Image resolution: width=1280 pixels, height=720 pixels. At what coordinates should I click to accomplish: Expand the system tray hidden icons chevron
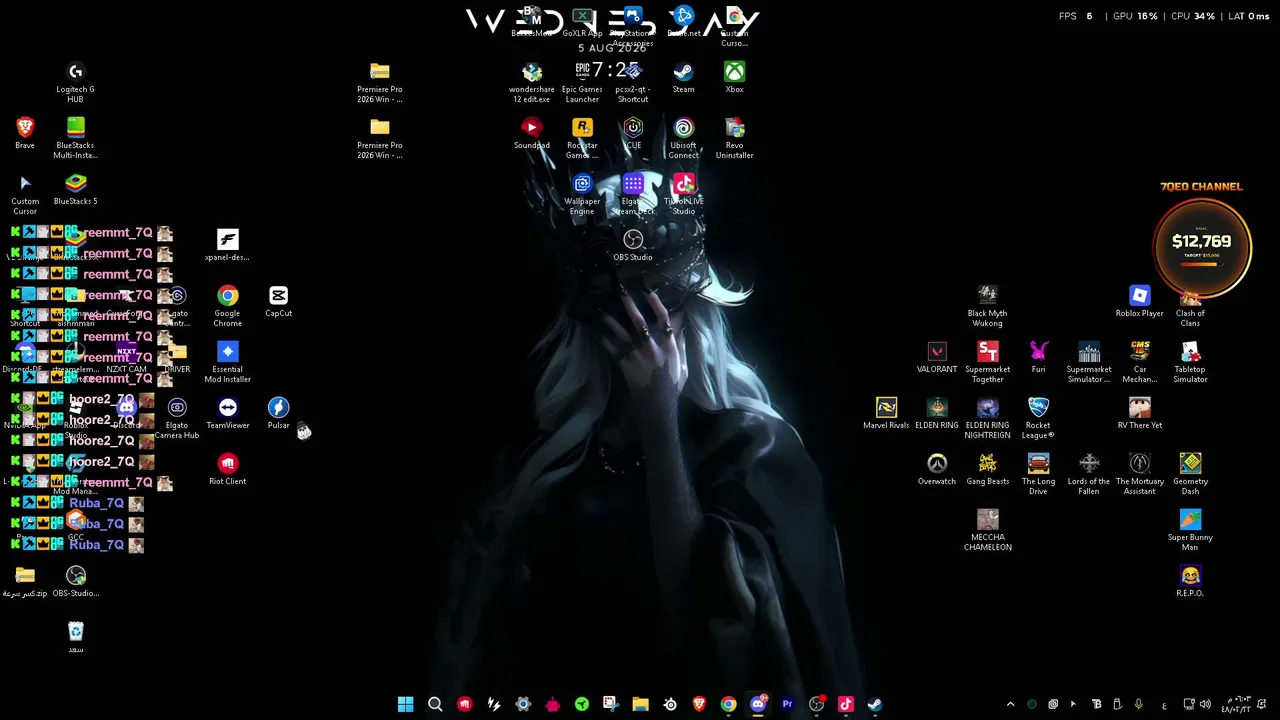[x=1010, y=704]
